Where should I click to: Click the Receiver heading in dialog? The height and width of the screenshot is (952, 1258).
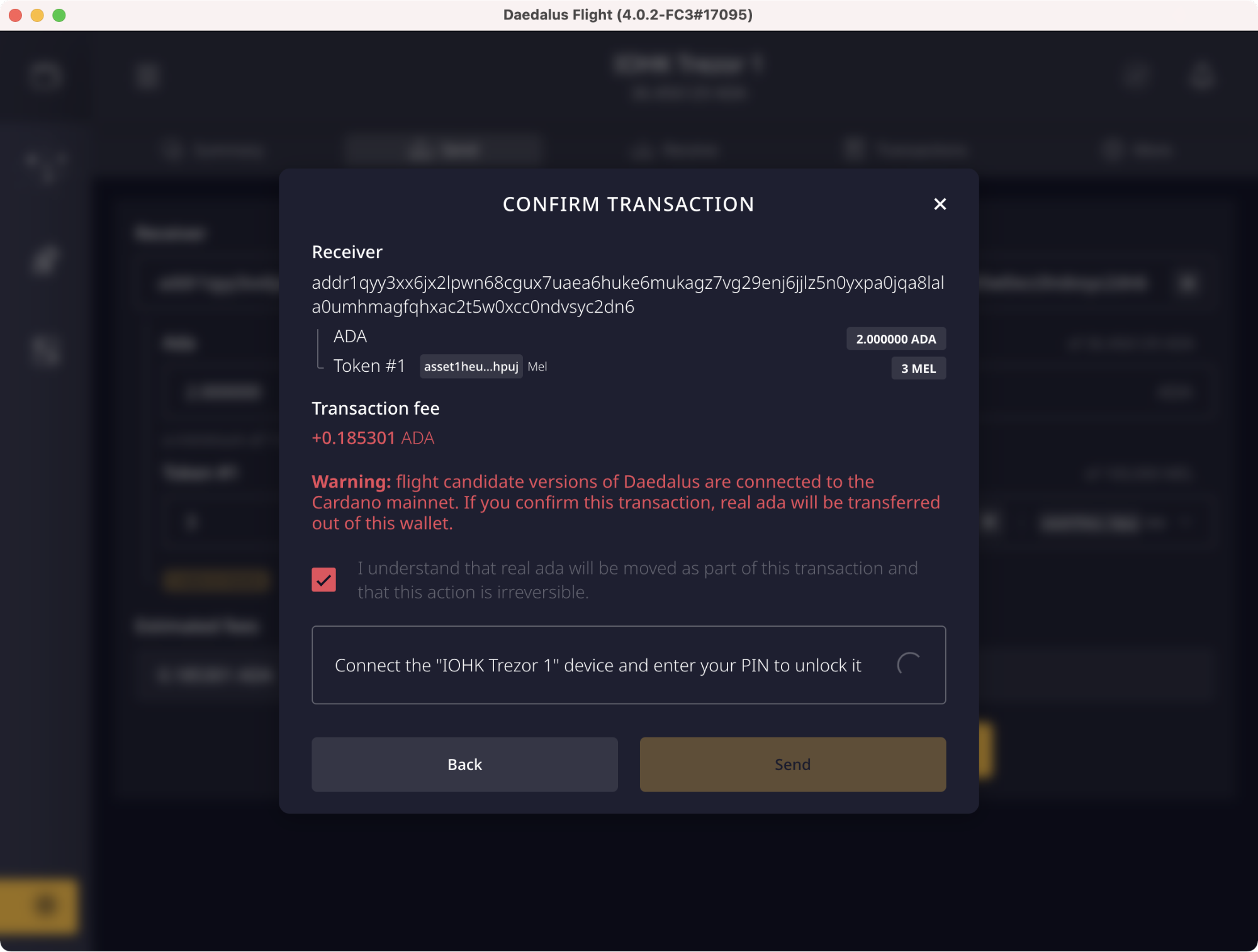347,252
